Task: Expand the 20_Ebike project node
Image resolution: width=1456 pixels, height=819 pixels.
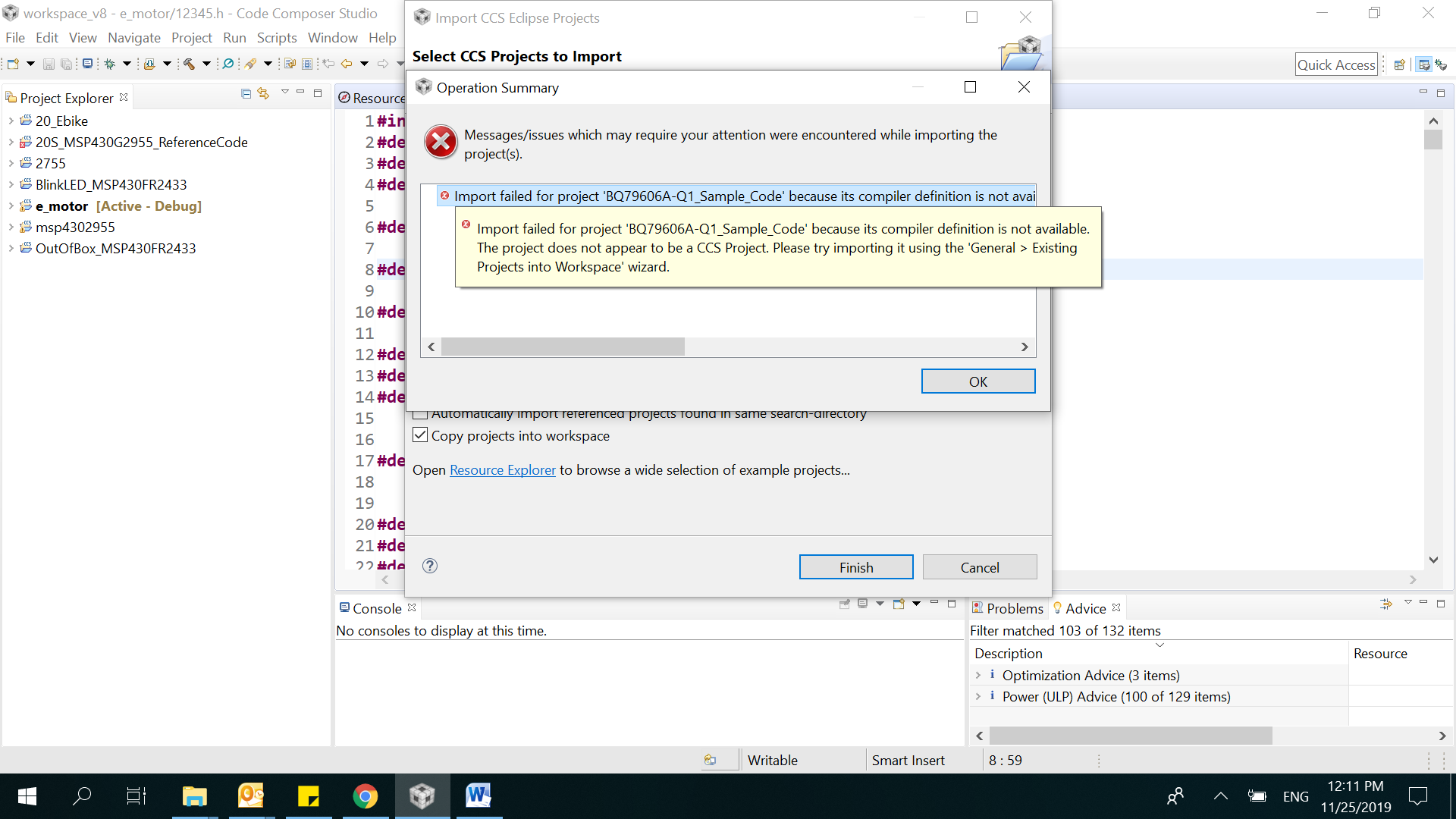Action: pos(11,121)
